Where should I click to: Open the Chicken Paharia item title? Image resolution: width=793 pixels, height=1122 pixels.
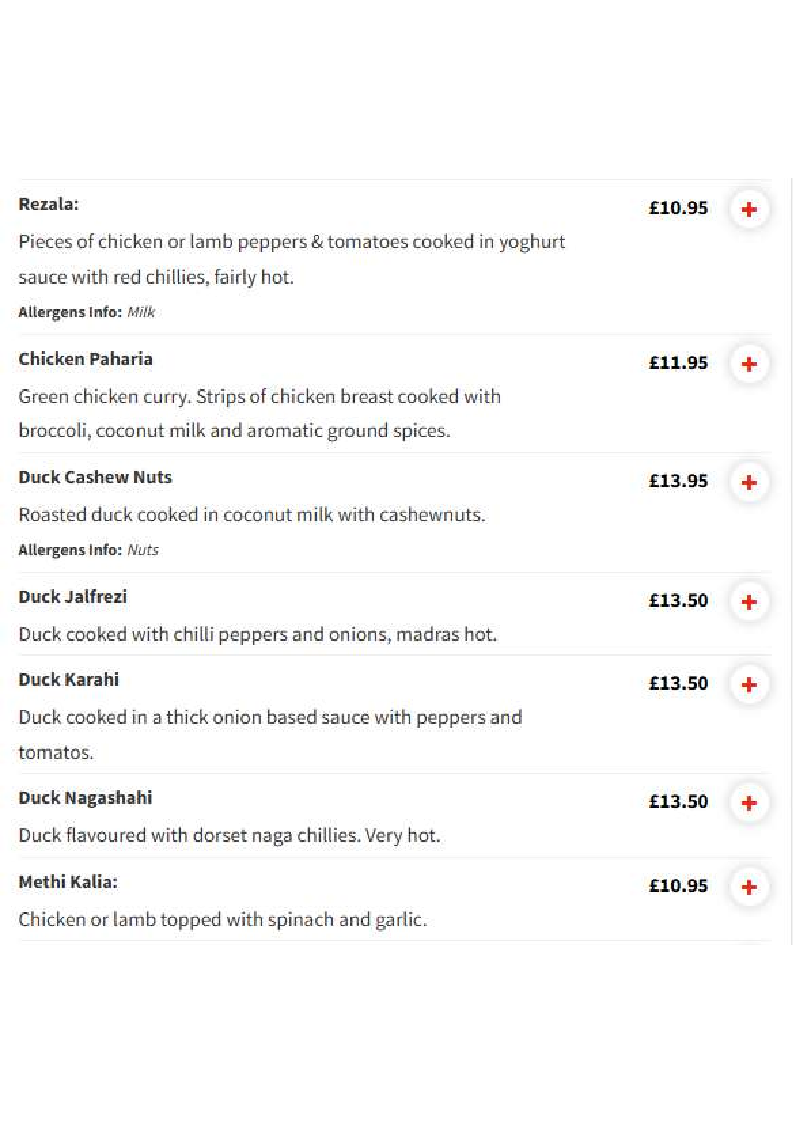point(85,359)
